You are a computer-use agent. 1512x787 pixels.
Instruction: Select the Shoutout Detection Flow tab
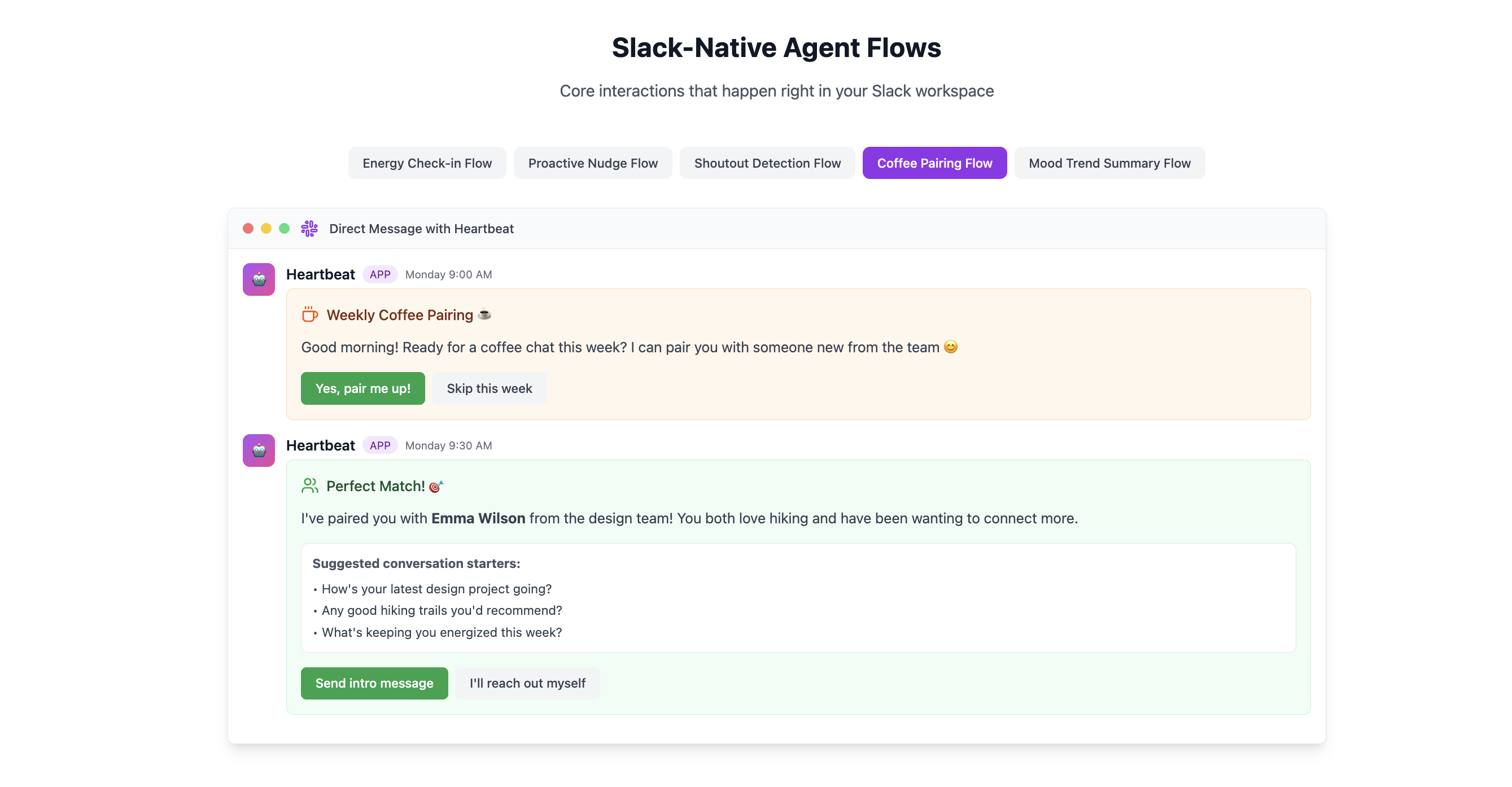click(x=767, y=163)
